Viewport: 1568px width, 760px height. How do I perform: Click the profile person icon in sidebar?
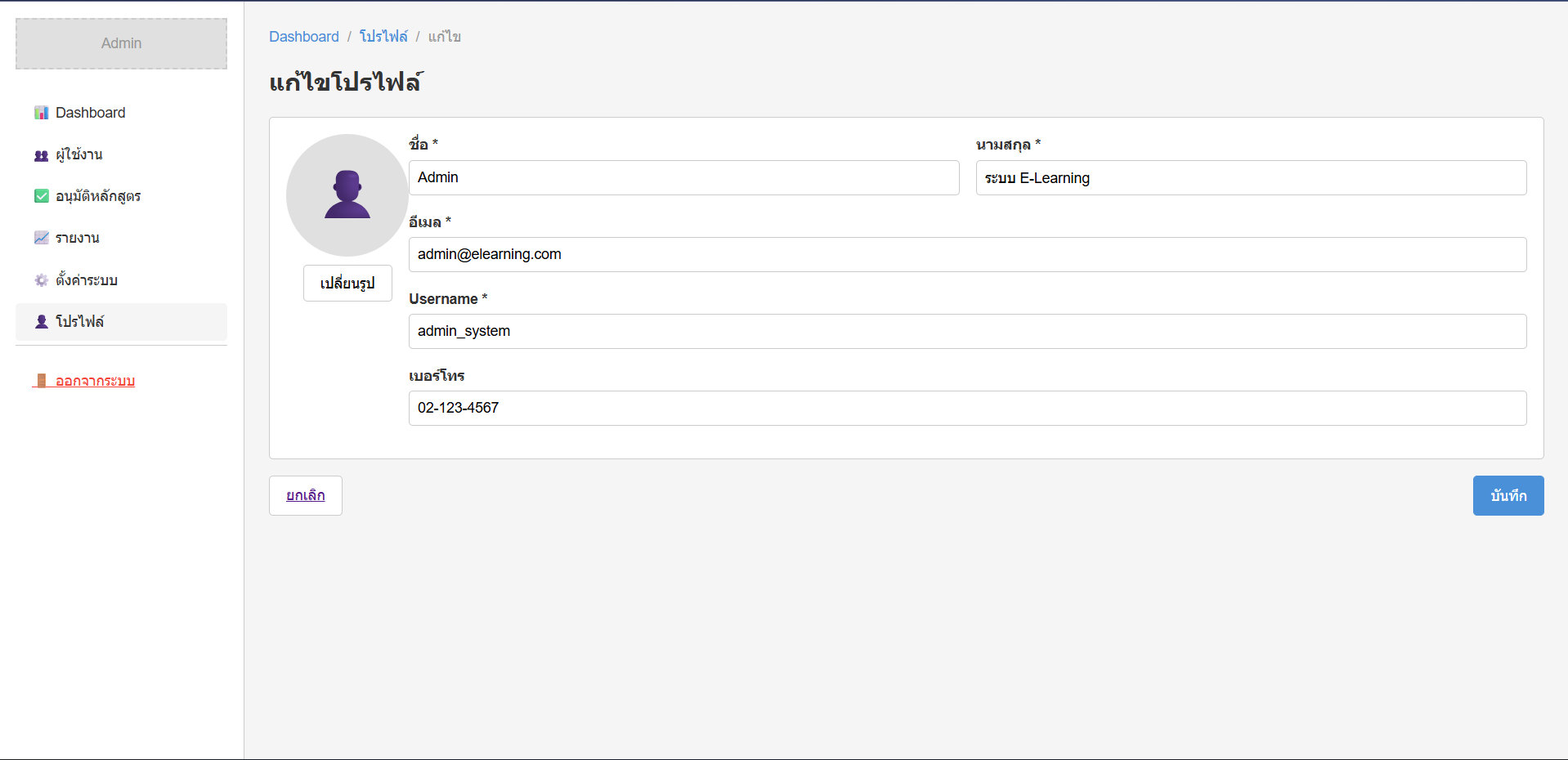[x=41, y=322]
